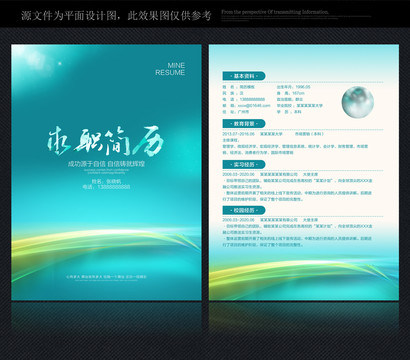Select the 教育背景 section header
410x360 pixels.
(x=244, y=124)
